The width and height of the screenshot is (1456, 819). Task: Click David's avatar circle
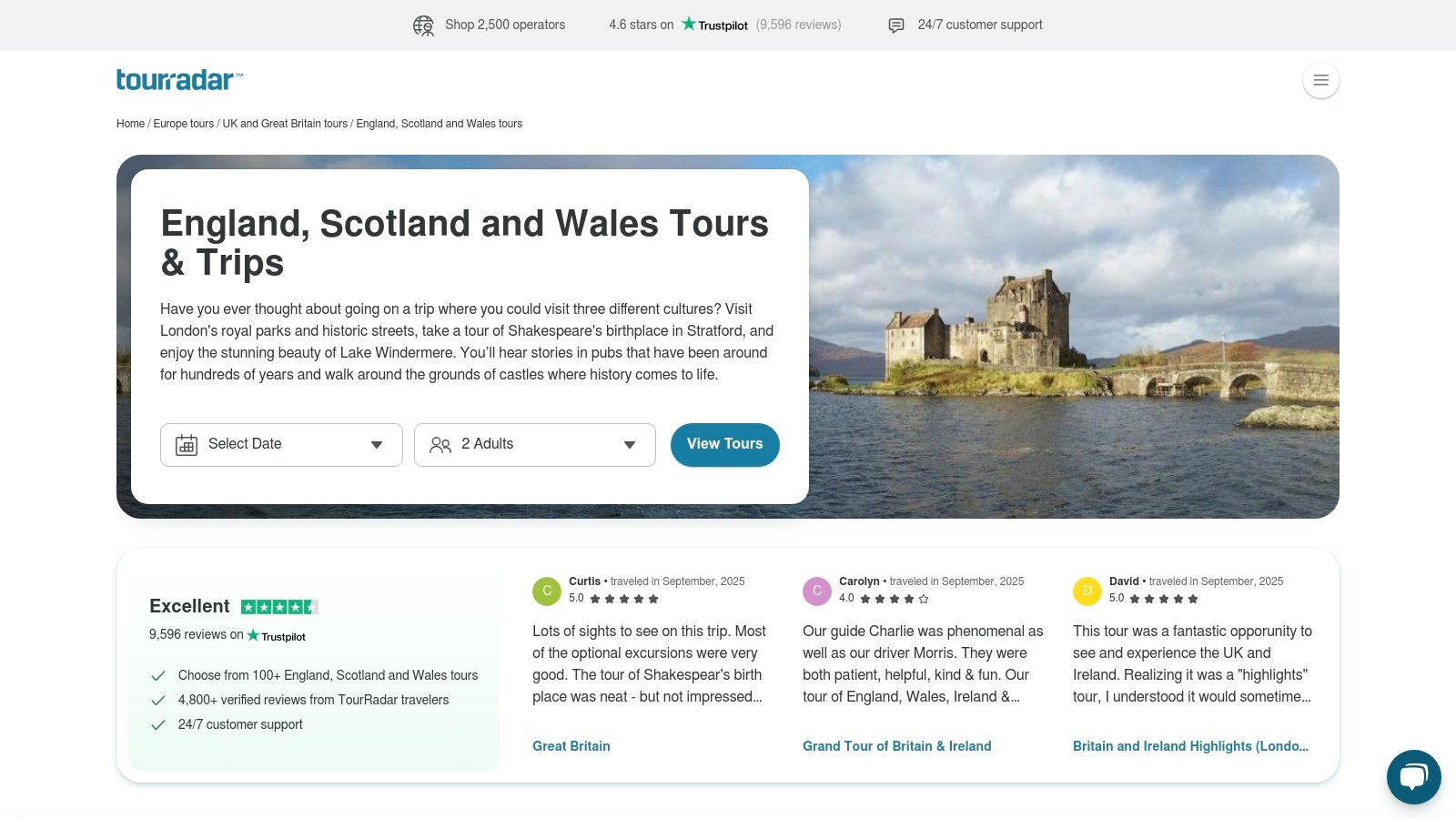tap(1087, 591)
